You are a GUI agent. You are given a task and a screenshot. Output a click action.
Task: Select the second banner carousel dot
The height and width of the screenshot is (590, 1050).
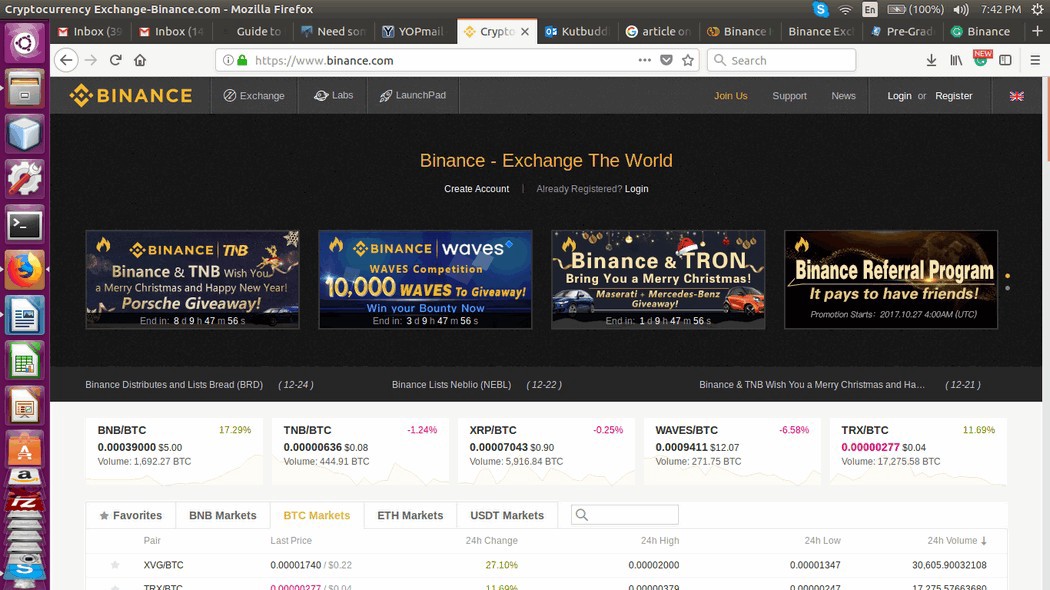1007,288
